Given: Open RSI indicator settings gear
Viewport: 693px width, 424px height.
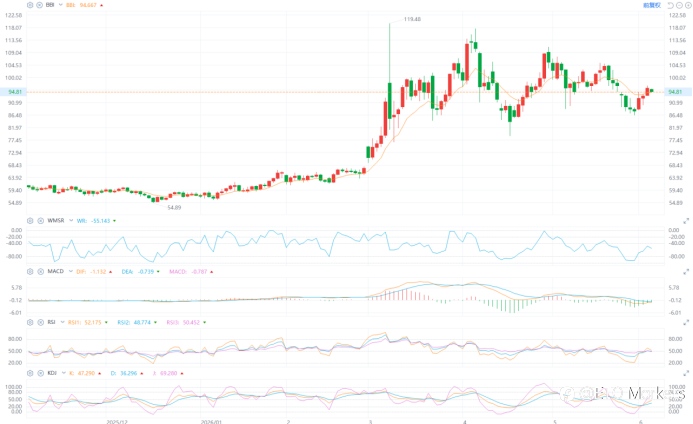Looking at the screenshot, I should (x=30, y=322).
